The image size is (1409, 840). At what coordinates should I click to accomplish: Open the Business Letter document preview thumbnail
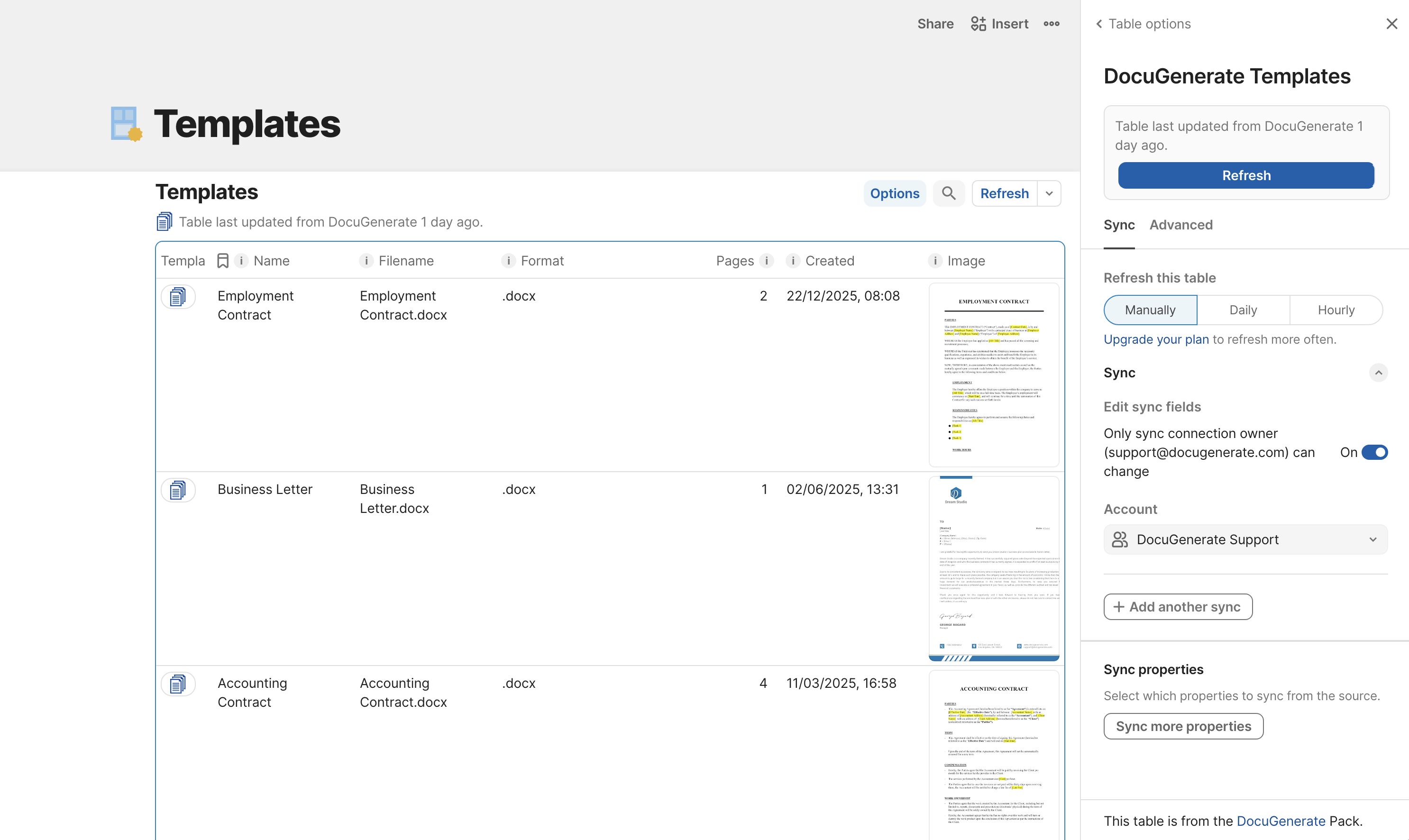coord(994,568)
